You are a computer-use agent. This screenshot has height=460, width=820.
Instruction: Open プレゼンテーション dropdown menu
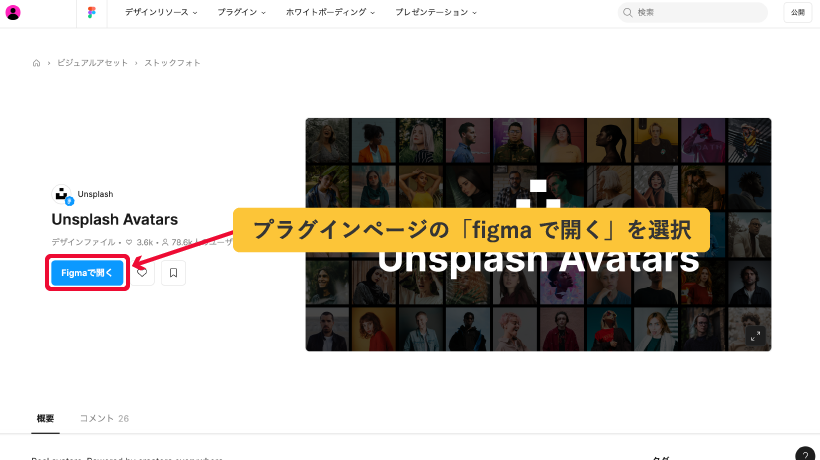436,13
